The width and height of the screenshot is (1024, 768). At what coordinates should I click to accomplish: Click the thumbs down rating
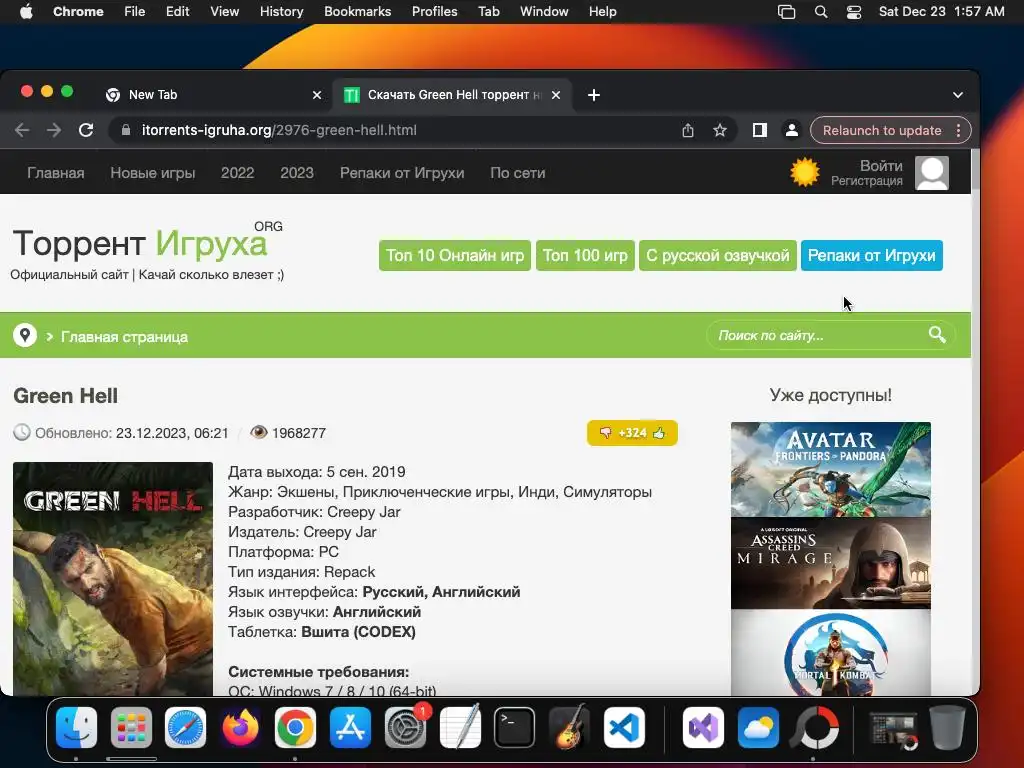pos(605,433)
